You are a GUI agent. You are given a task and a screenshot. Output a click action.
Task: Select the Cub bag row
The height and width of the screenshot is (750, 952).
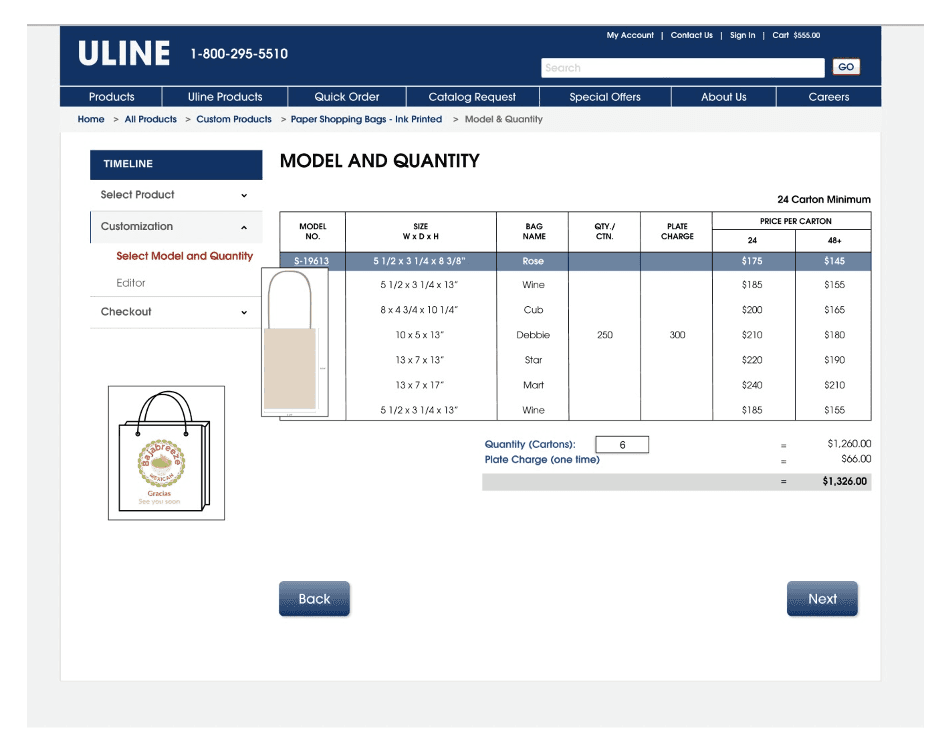(x=533, y=310)
